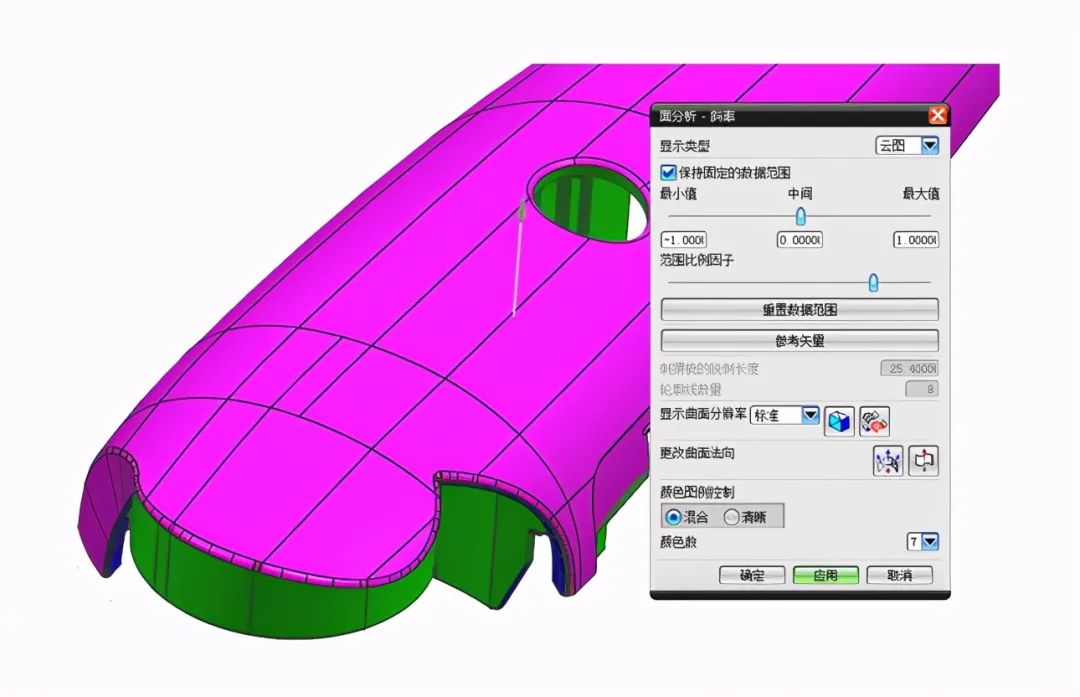
Task: Click the middle value field showing 0.0000
Action: [x=800, y=240]
